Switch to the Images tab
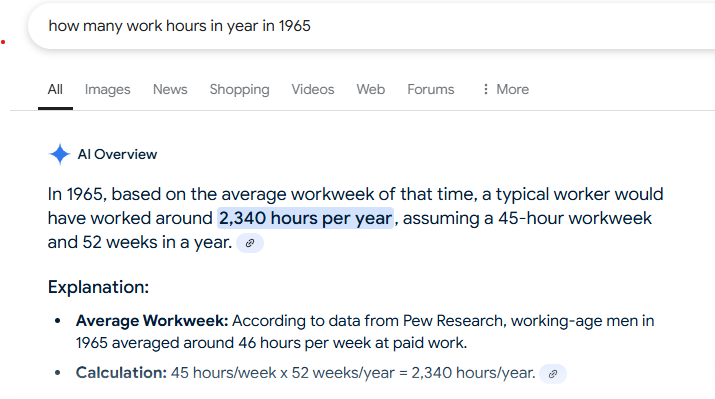715x399 pixels. click(x=108, y=89)
